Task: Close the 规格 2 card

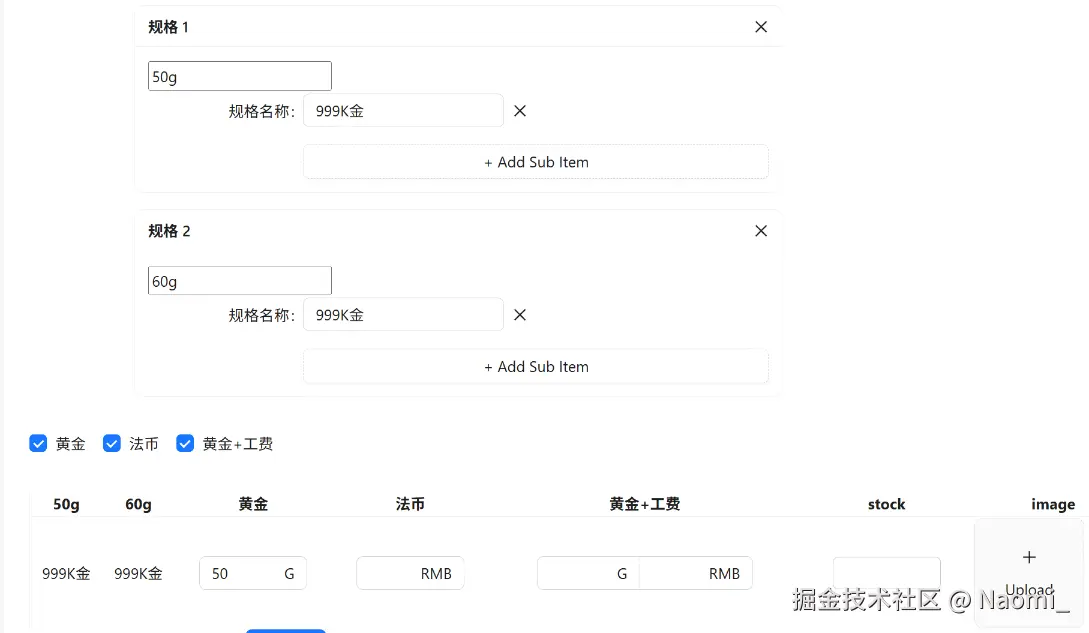Action: pyautogui.click(x=761, y=231)
